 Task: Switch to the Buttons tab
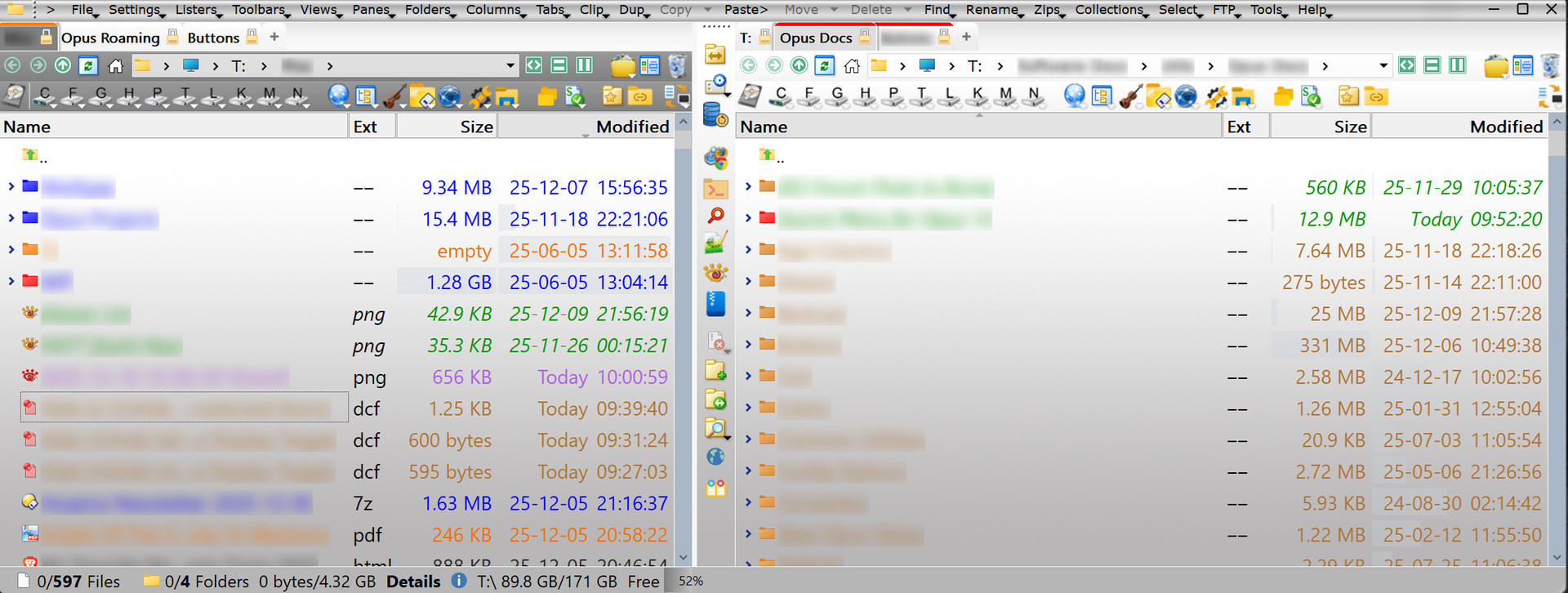click(x=213, y=38)
